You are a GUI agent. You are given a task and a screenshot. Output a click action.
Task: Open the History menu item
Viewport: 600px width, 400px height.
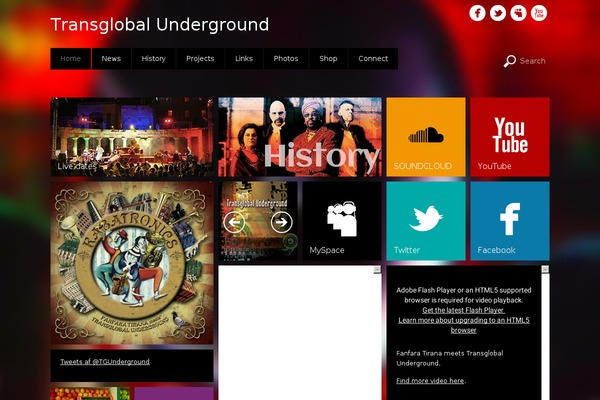point(153,59)
